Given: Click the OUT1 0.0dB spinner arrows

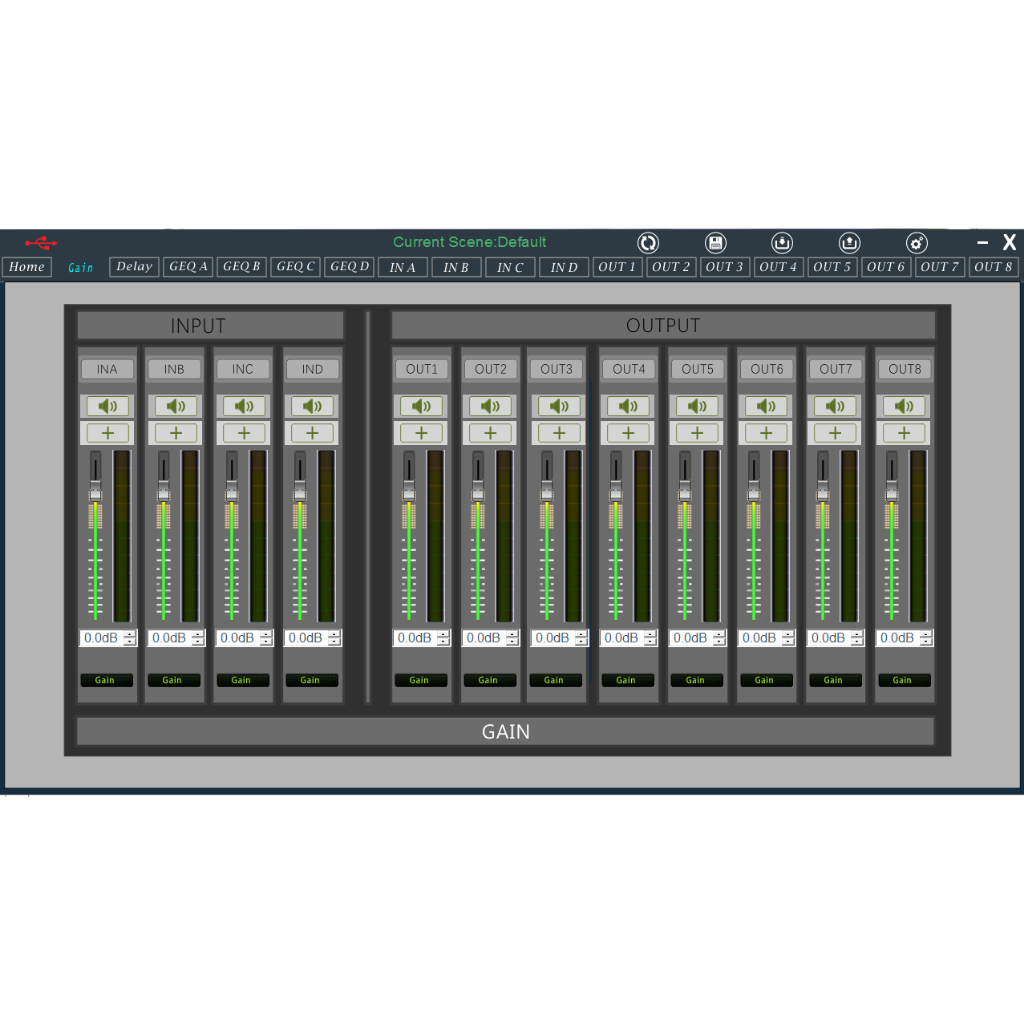Looking at the screenshot, I should [443, 638].
